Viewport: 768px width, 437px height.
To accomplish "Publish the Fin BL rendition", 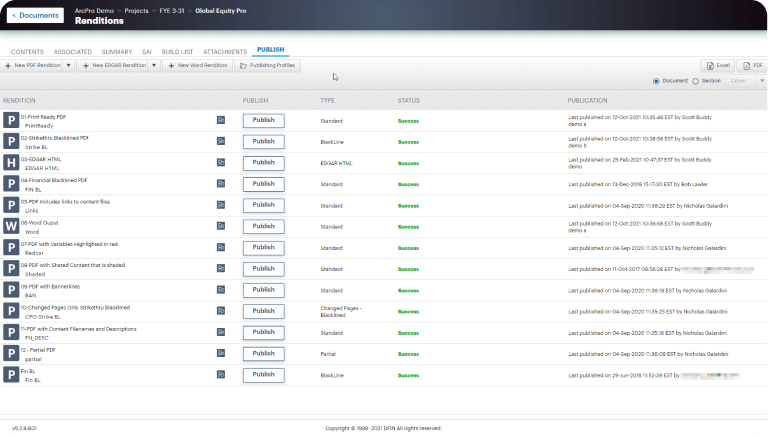I will click(x=264, y=375).
